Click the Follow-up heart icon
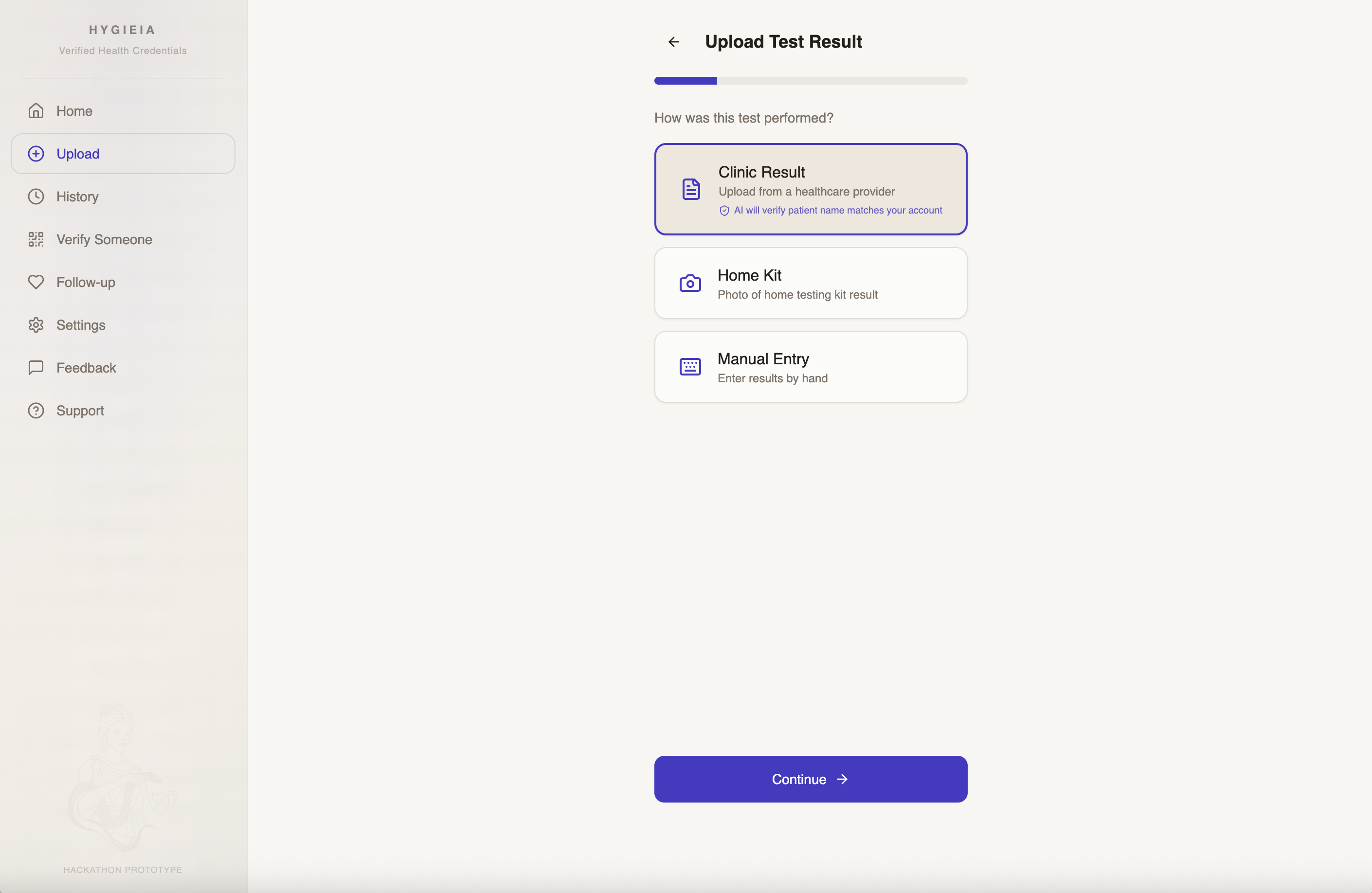 point(36,282)
